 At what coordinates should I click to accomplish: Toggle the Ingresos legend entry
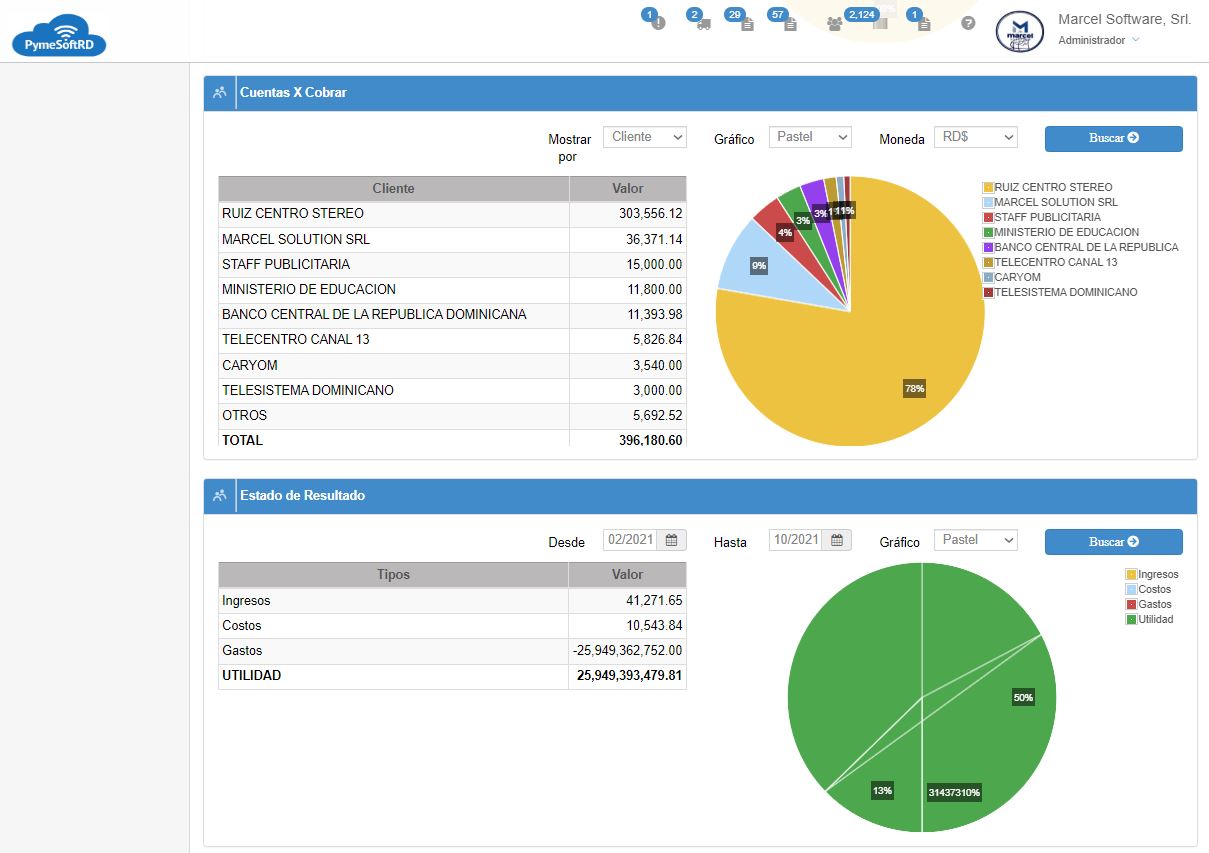tap(1157, 574)
